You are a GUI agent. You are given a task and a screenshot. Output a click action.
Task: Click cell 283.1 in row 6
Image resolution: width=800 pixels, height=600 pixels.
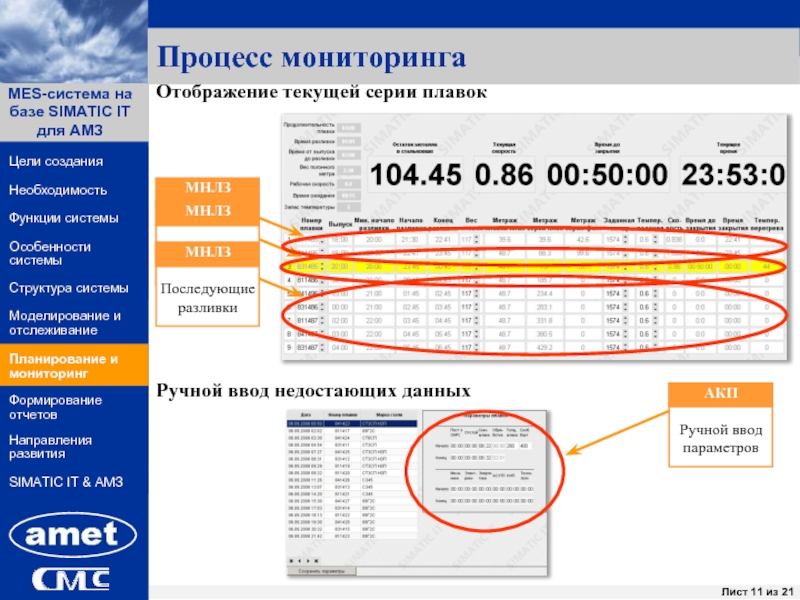coord(544,307)
